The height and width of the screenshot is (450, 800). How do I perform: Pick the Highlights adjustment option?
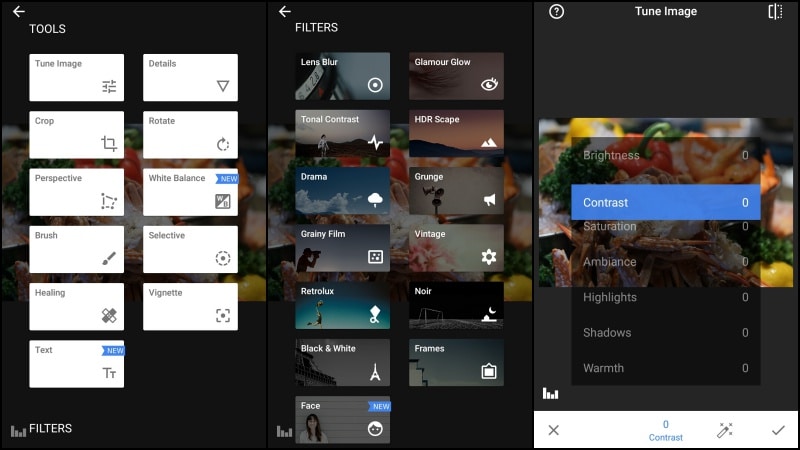(665, 297)
